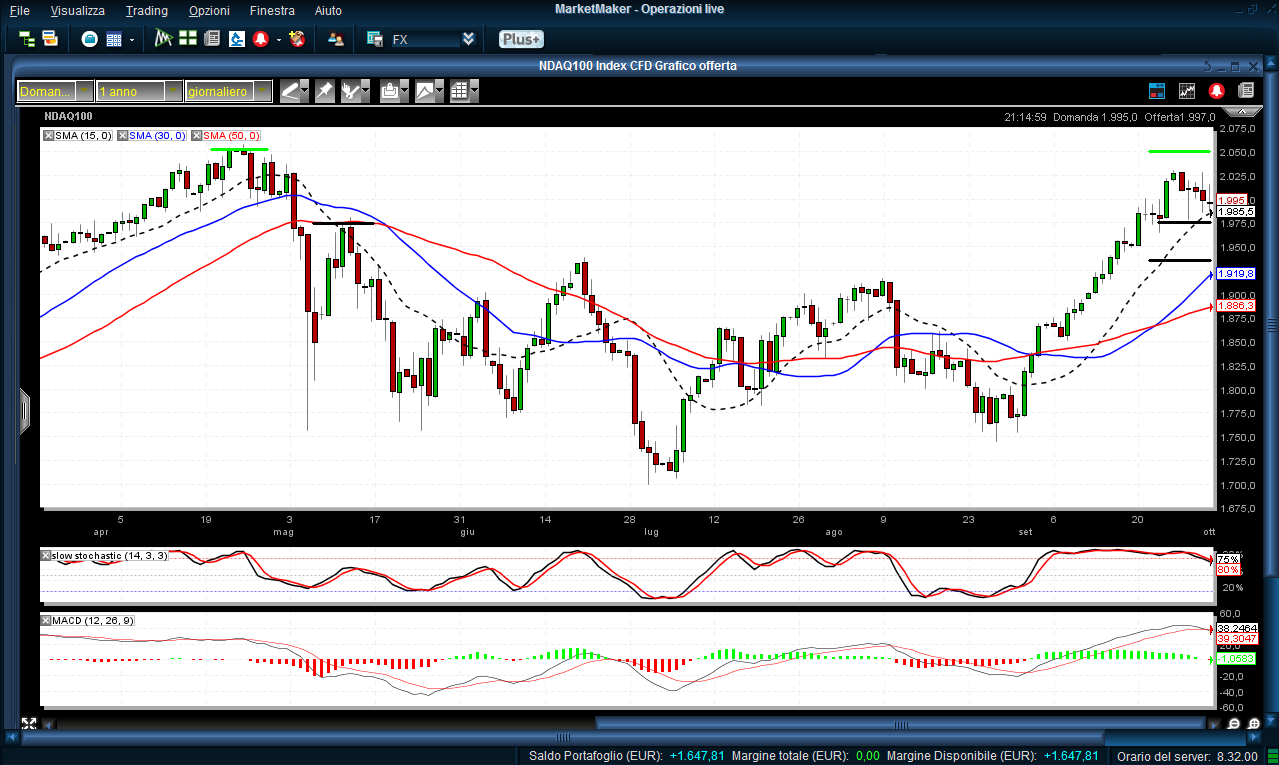This screenshot has width=1279, height=765.
Task: Close the MACD (12, 26, 9) indicator
Action: tap(46, 621)
